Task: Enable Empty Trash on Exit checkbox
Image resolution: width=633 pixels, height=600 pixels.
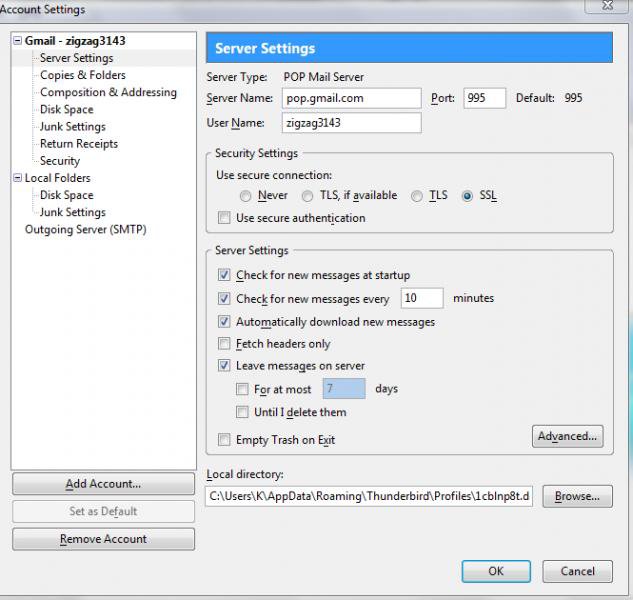Action: (224, 439)
